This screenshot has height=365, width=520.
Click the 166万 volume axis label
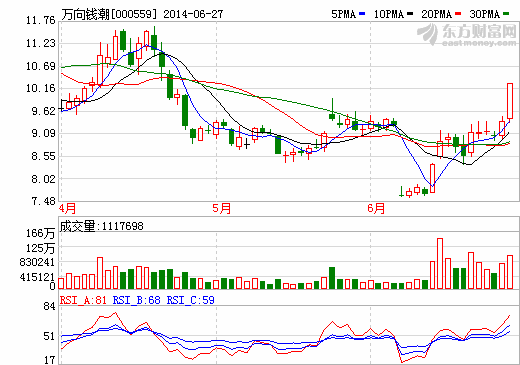pos(40,233)
